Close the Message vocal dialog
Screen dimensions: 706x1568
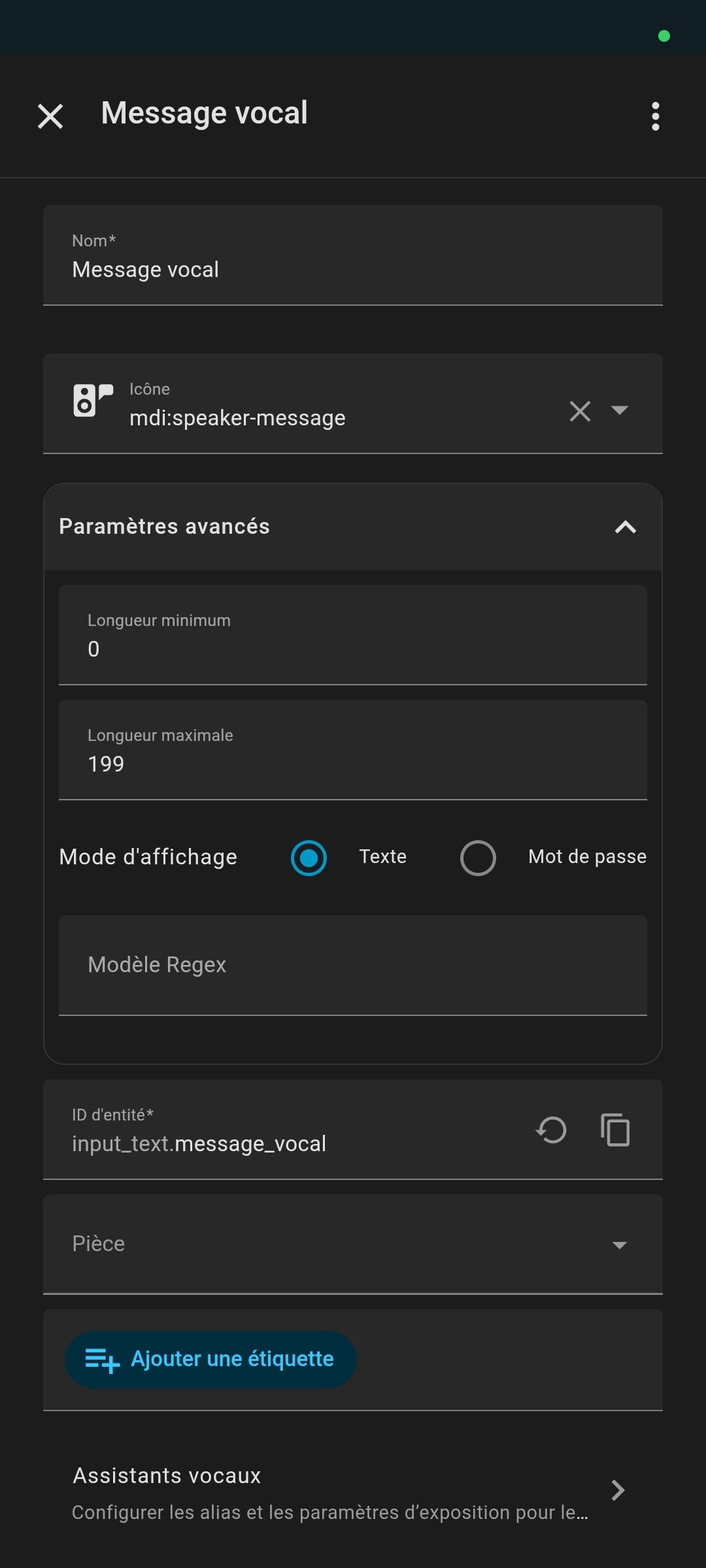pos(50,117)
